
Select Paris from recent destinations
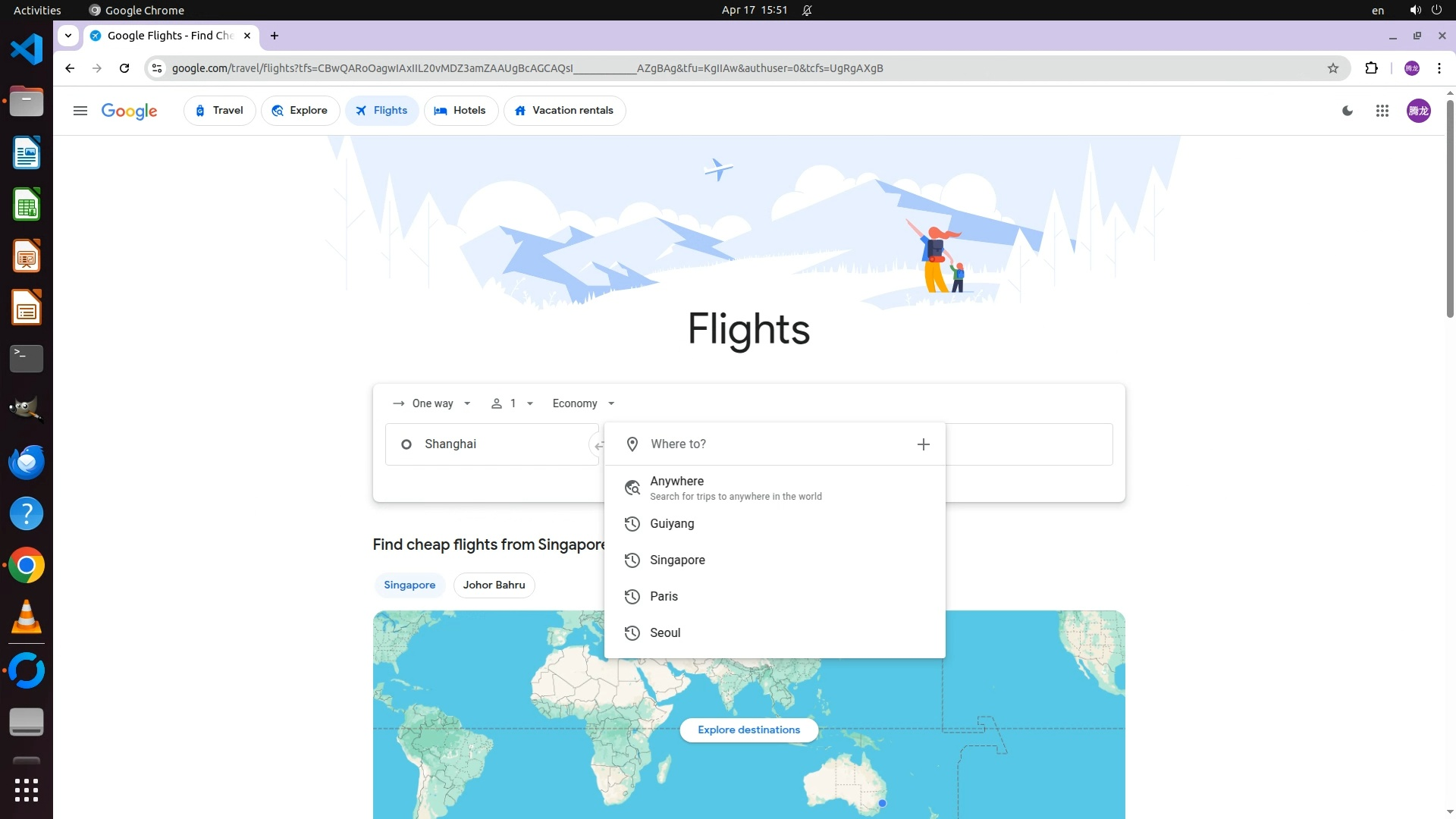(x=664, y=597)
